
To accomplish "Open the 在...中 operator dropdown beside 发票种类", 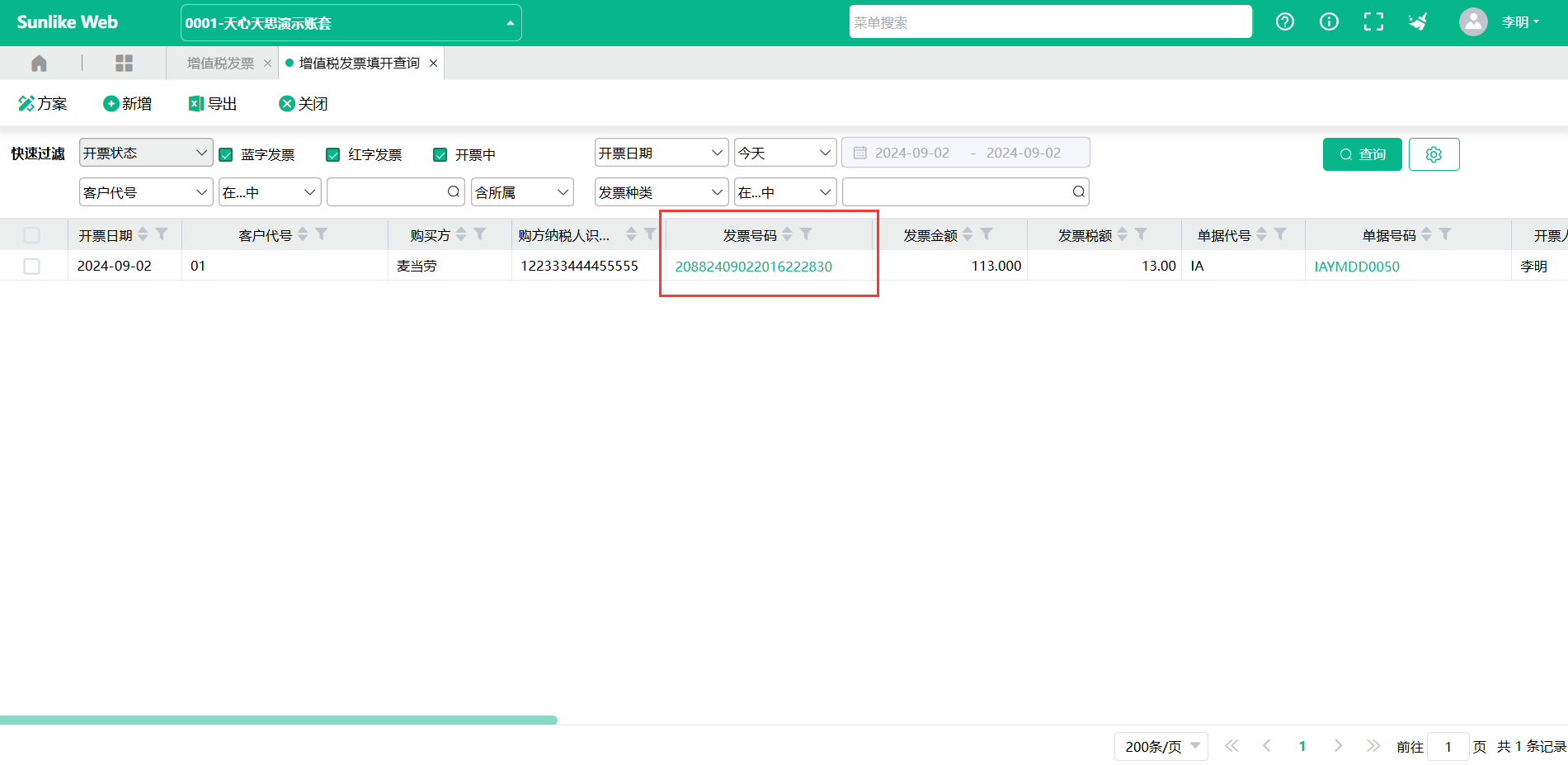I will coord(785,192).
